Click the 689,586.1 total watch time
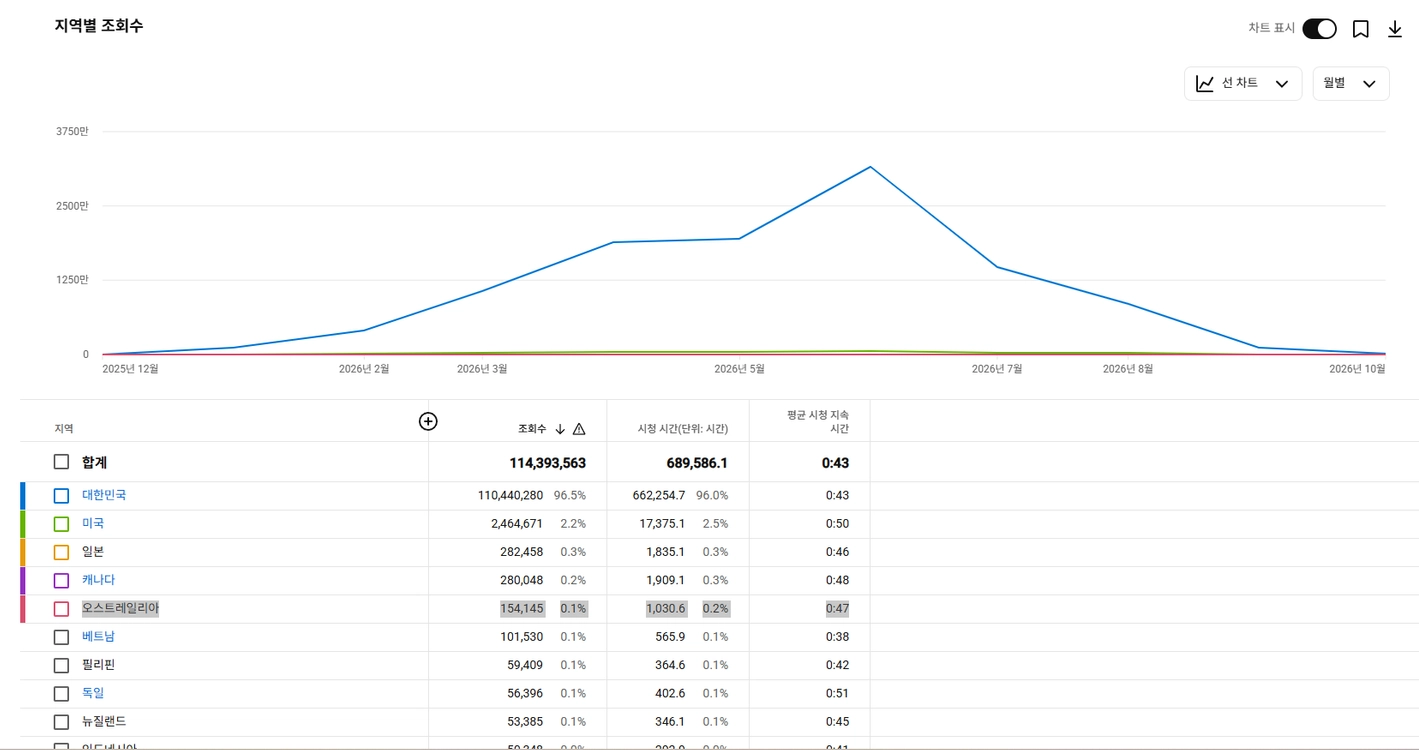The width and height of the screenshot is (1419, 750). click(697, 463)
